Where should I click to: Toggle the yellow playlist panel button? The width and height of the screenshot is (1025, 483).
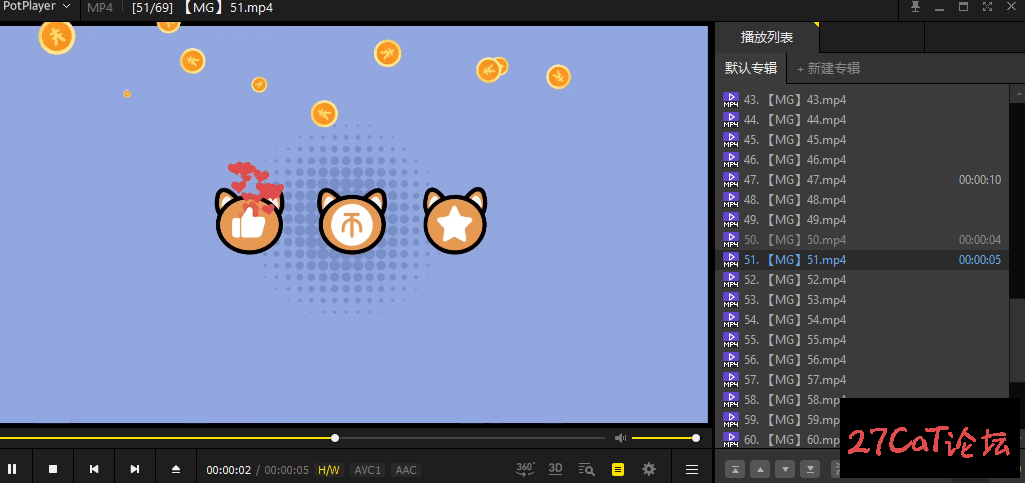coord(618,469)
